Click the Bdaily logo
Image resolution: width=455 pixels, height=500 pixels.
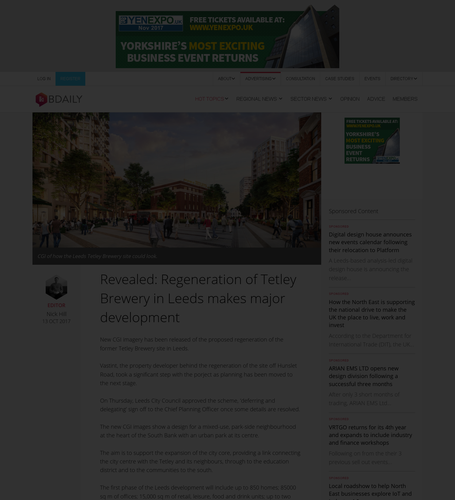pos(59,99)
